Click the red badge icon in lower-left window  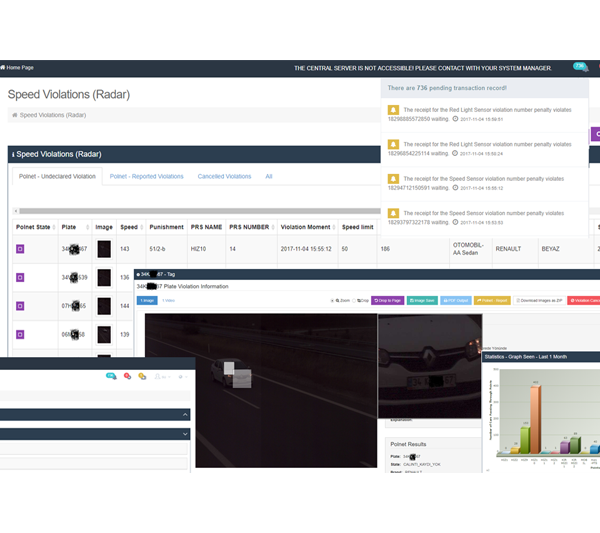point(127,376)
